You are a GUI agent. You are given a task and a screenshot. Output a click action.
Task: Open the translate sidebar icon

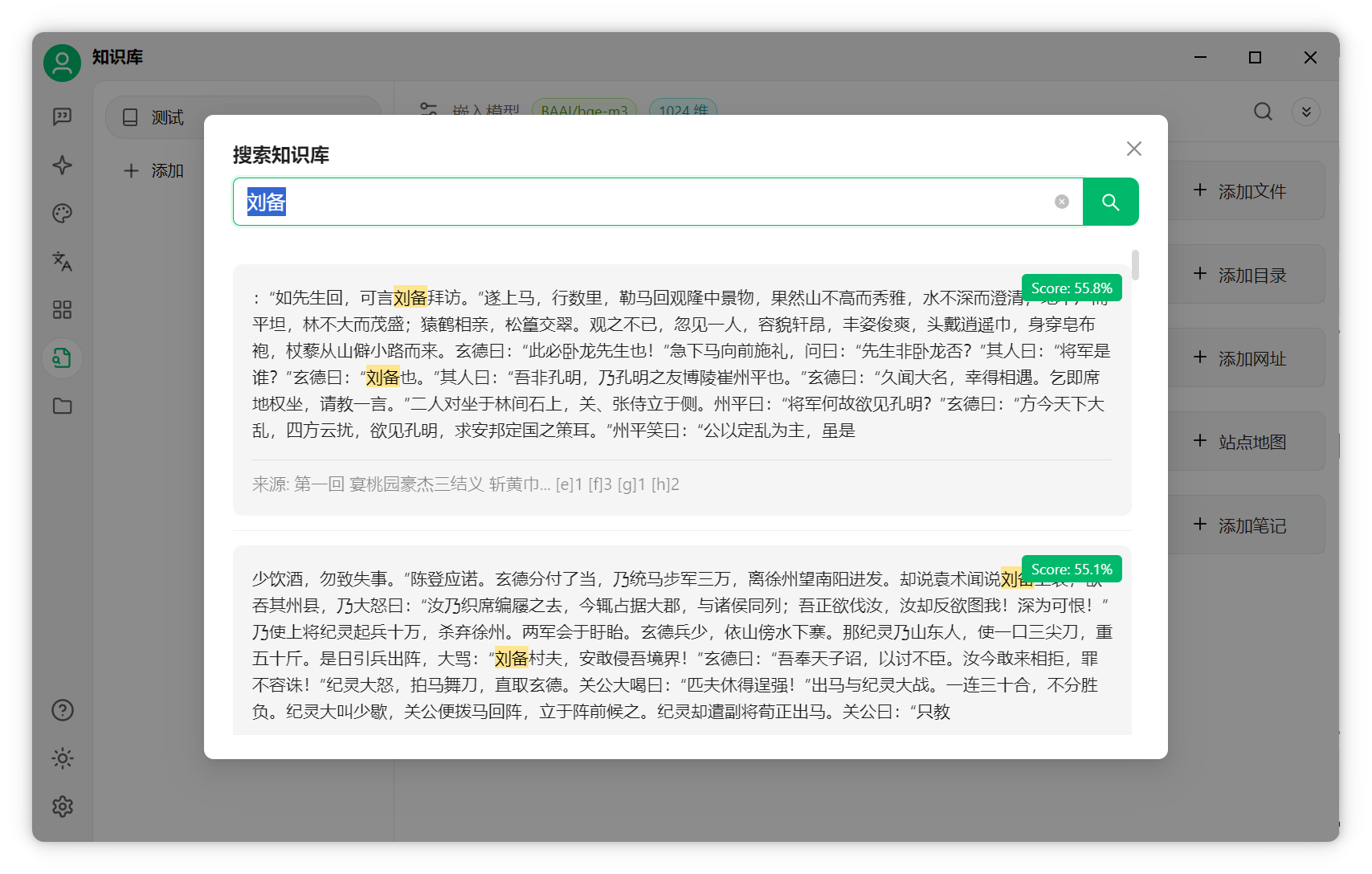click(62, 262)
